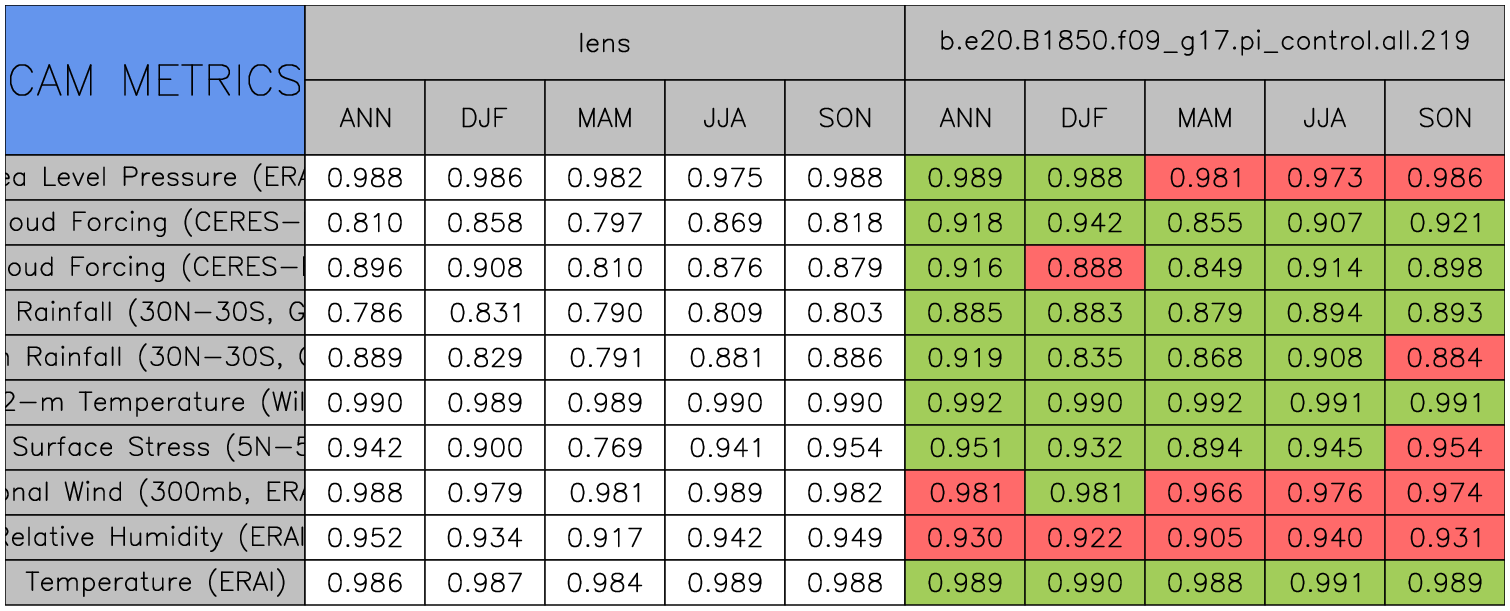Select the Sea Level Pressure row label
Image resolution: width=1510 pixels, height=611 pixels.
155,178
